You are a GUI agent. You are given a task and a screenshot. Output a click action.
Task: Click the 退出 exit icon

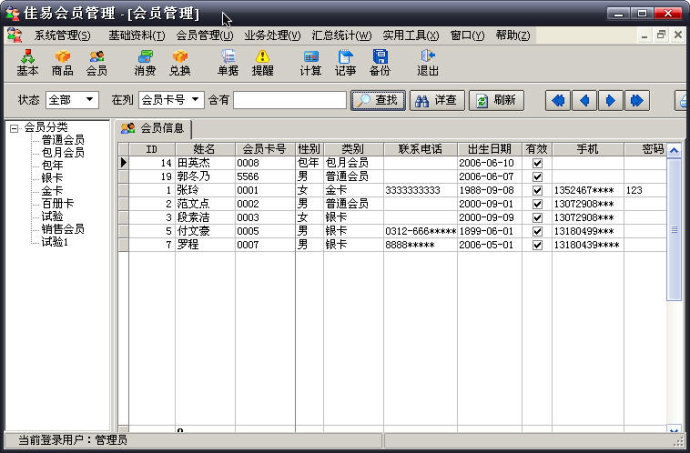point(428,63)
